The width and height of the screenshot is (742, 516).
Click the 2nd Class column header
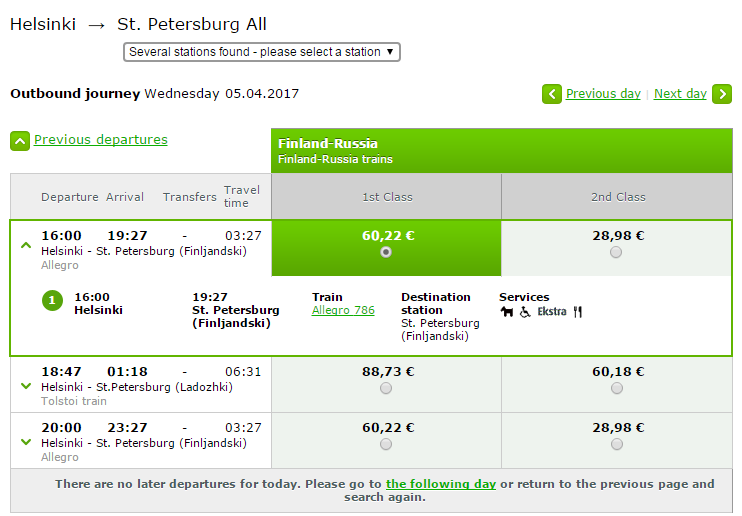coord(617,197)
